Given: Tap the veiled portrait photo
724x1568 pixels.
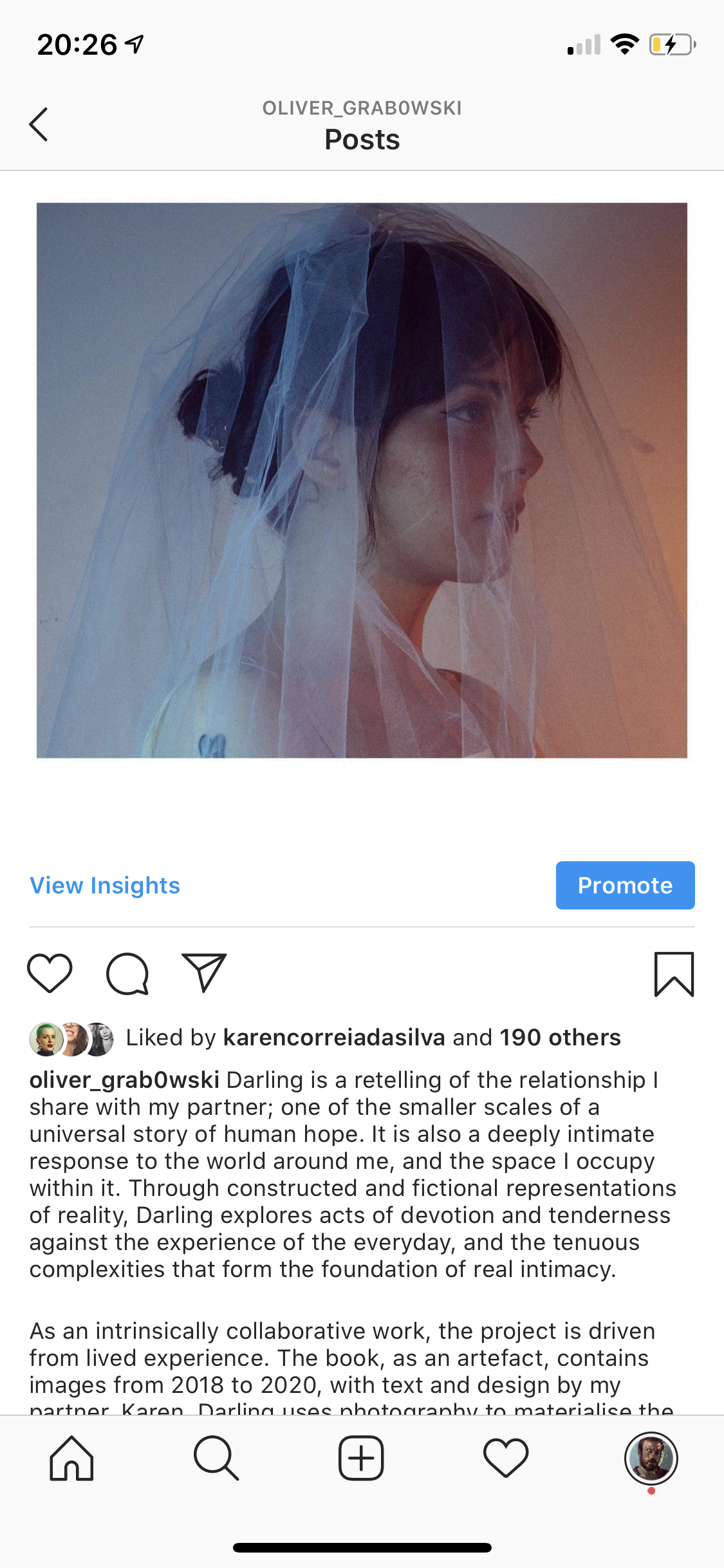Looking at the screenshot, I should (362, 480).
